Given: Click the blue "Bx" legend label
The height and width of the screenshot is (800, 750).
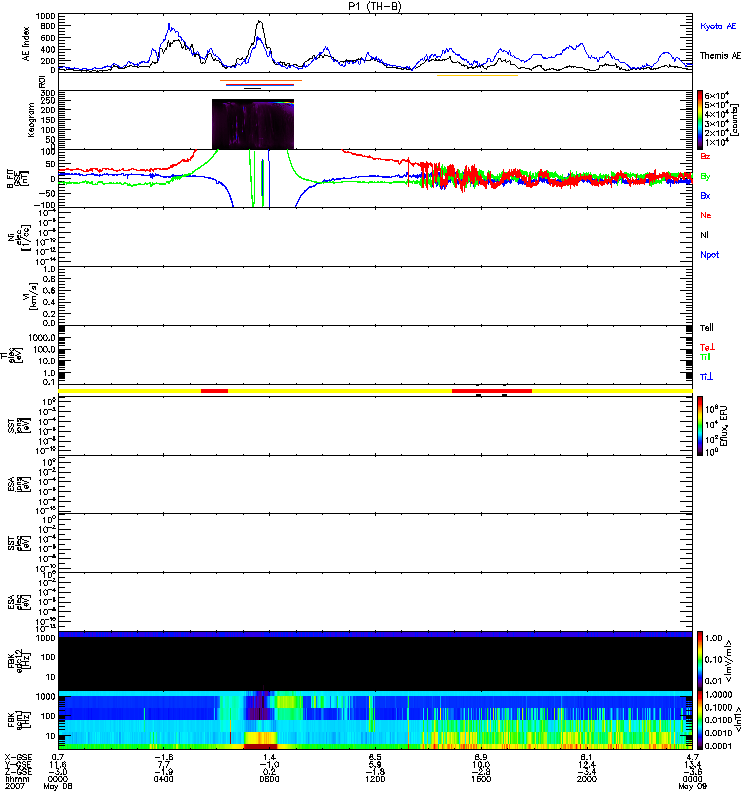Looking at the screenshot, I should (x=705, y=195).
